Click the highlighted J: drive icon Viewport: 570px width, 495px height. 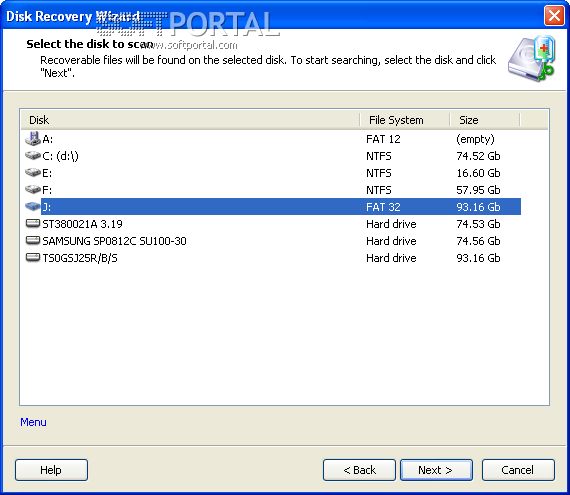click(x=33, y=206)
